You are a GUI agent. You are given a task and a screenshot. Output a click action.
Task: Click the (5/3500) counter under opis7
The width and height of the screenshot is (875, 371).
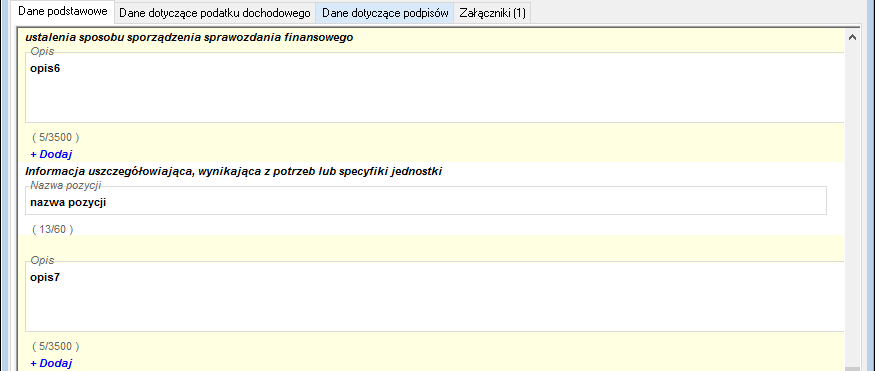coord(56,346)
